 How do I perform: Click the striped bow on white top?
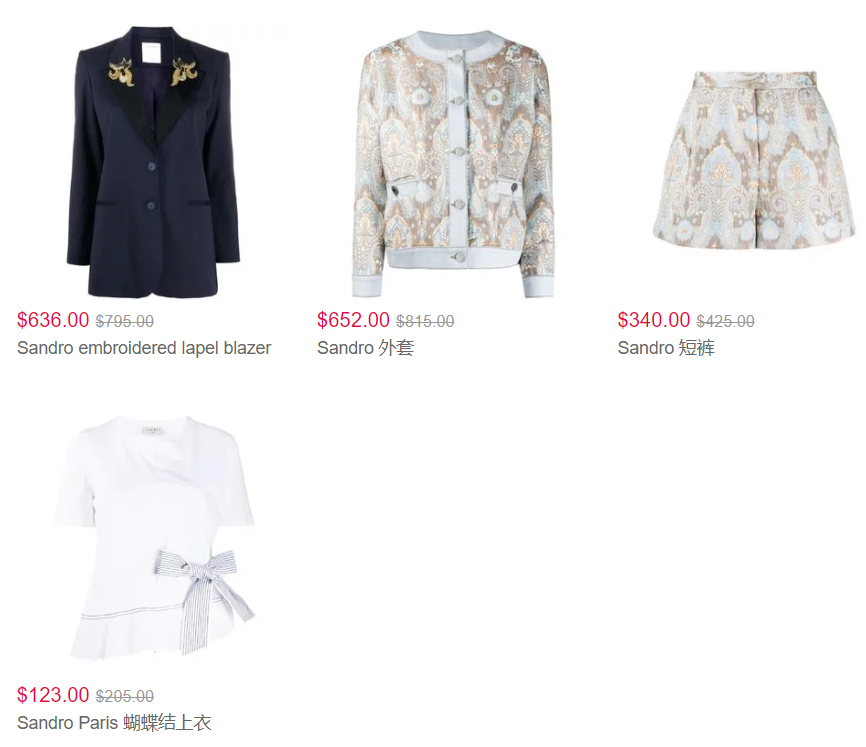tap(207, 585)
